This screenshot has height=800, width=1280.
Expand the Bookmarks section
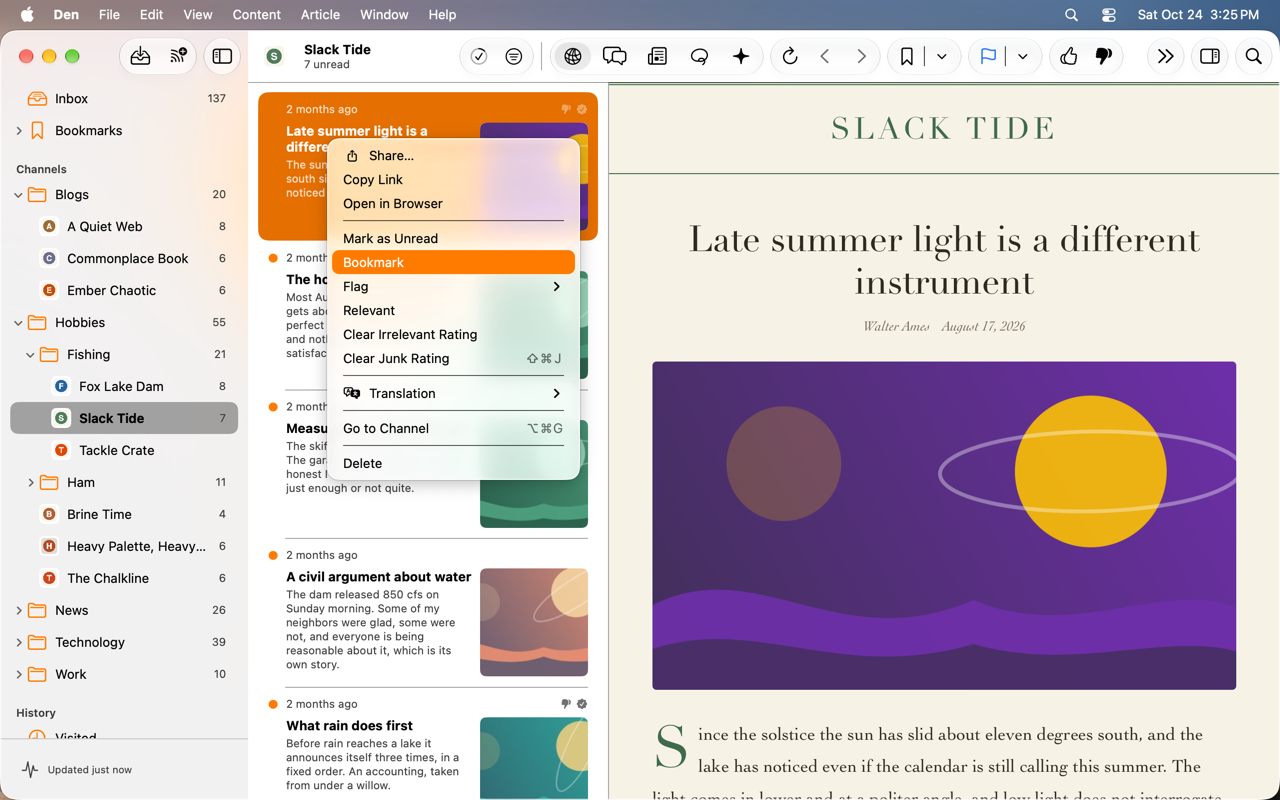tap(19, 131)
